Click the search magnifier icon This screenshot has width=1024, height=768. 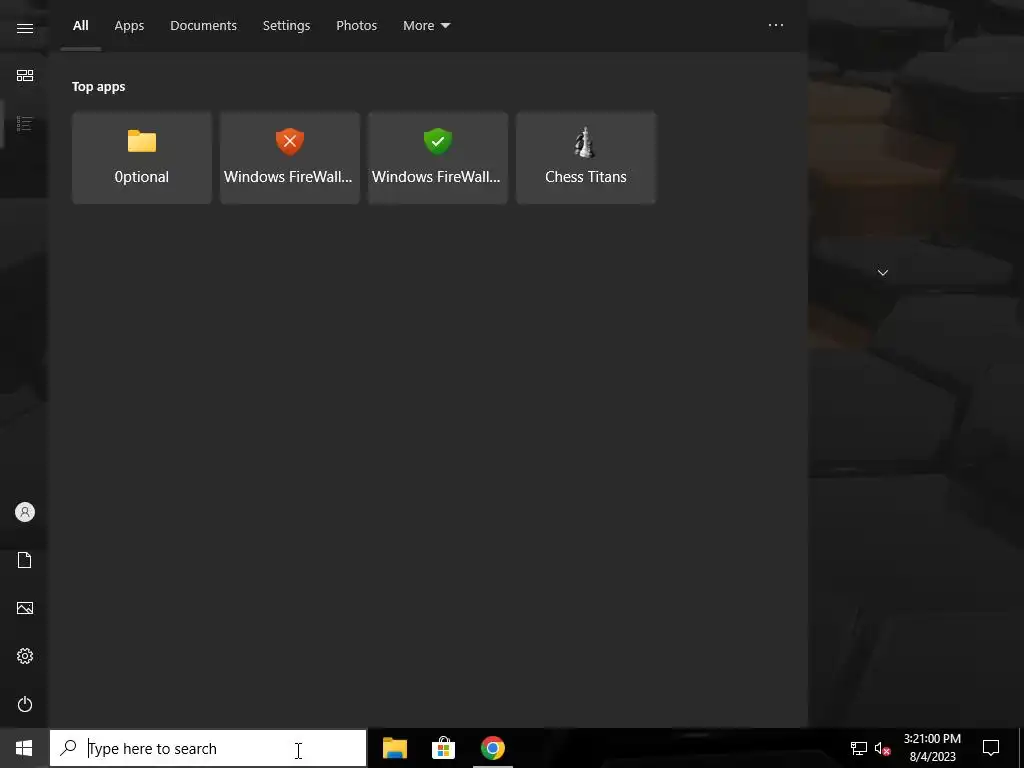point(68,748)
